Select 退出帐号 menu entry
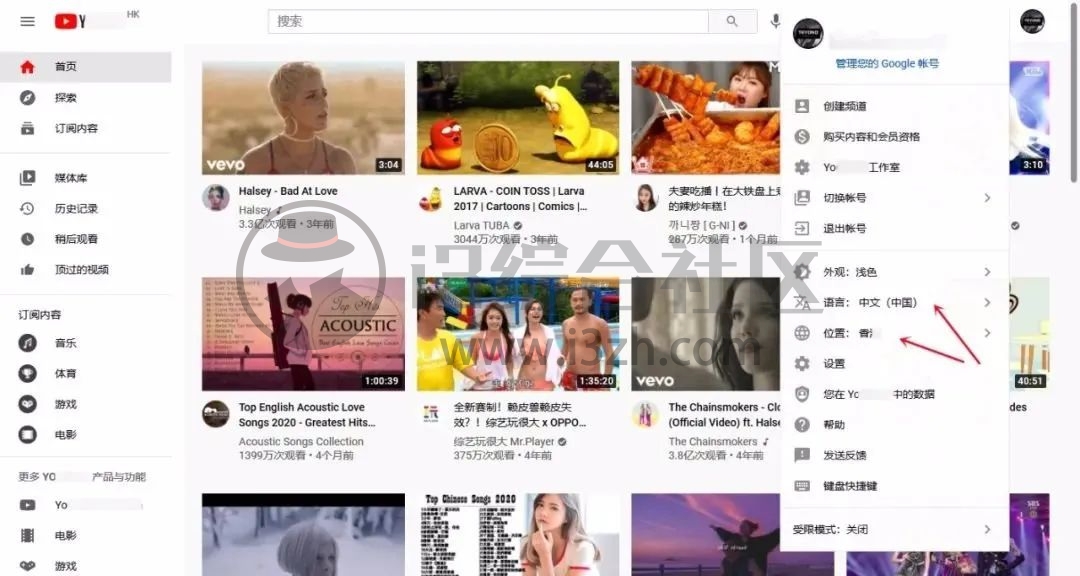This screenshot has height=576, width=1080. pyautogui.click(x=895, y=228)
